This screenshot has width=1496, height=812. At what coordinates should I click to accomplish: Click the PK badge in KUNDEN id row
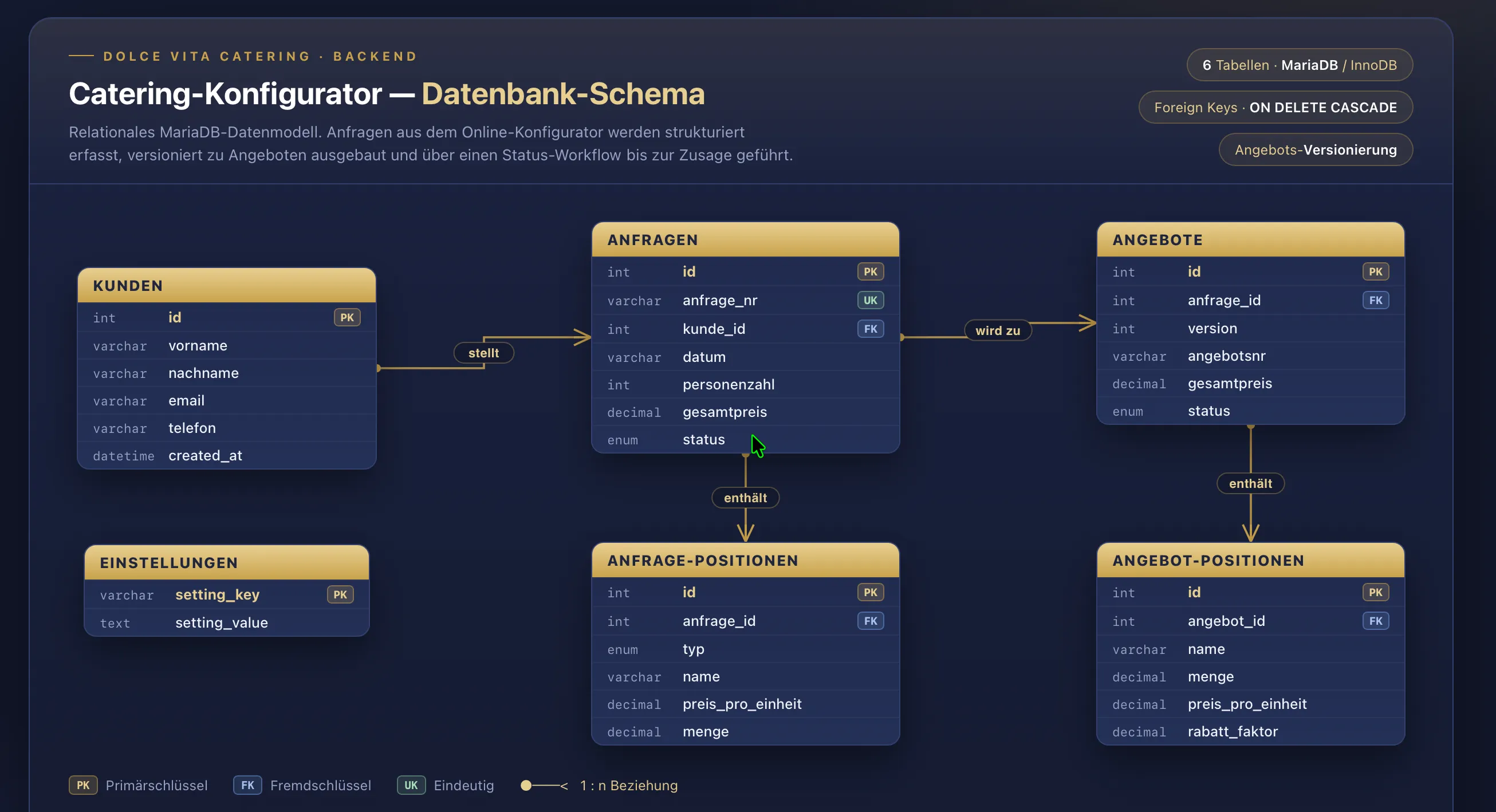tap(347, 317)
